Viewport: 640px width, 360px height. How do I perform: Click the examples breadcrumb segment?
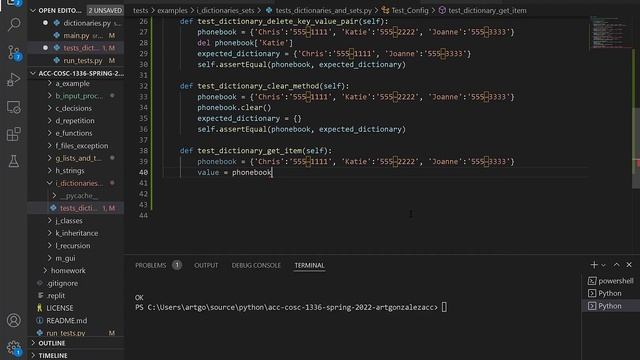172,10
